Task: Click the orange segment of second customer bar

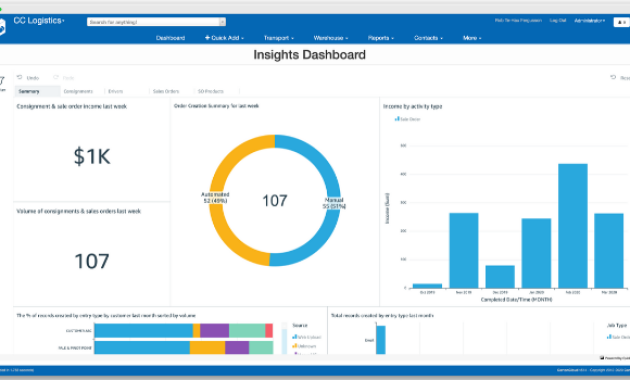Action: click(x=207, y=348)
